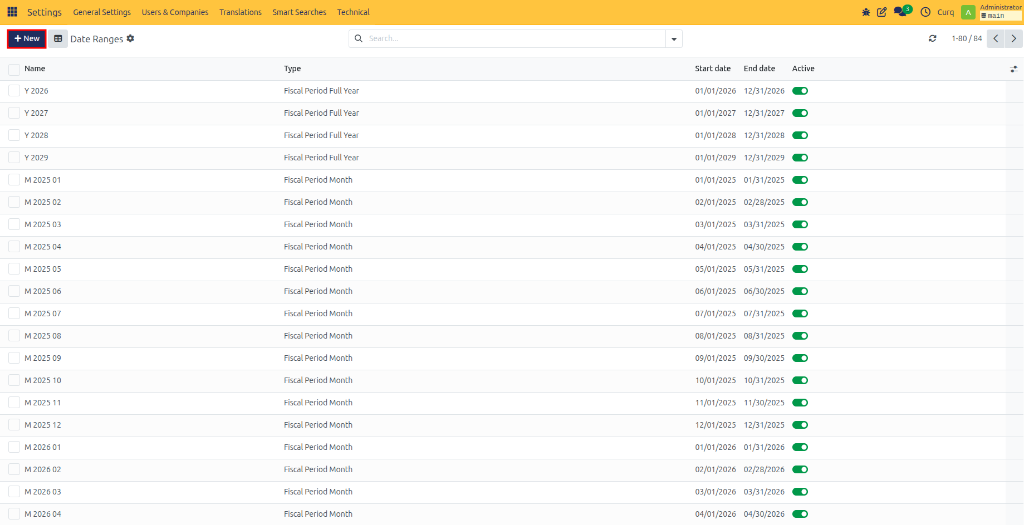Open the M 2025 02 record
Viewport: 1024px width, 525px height.
point(43,202)
